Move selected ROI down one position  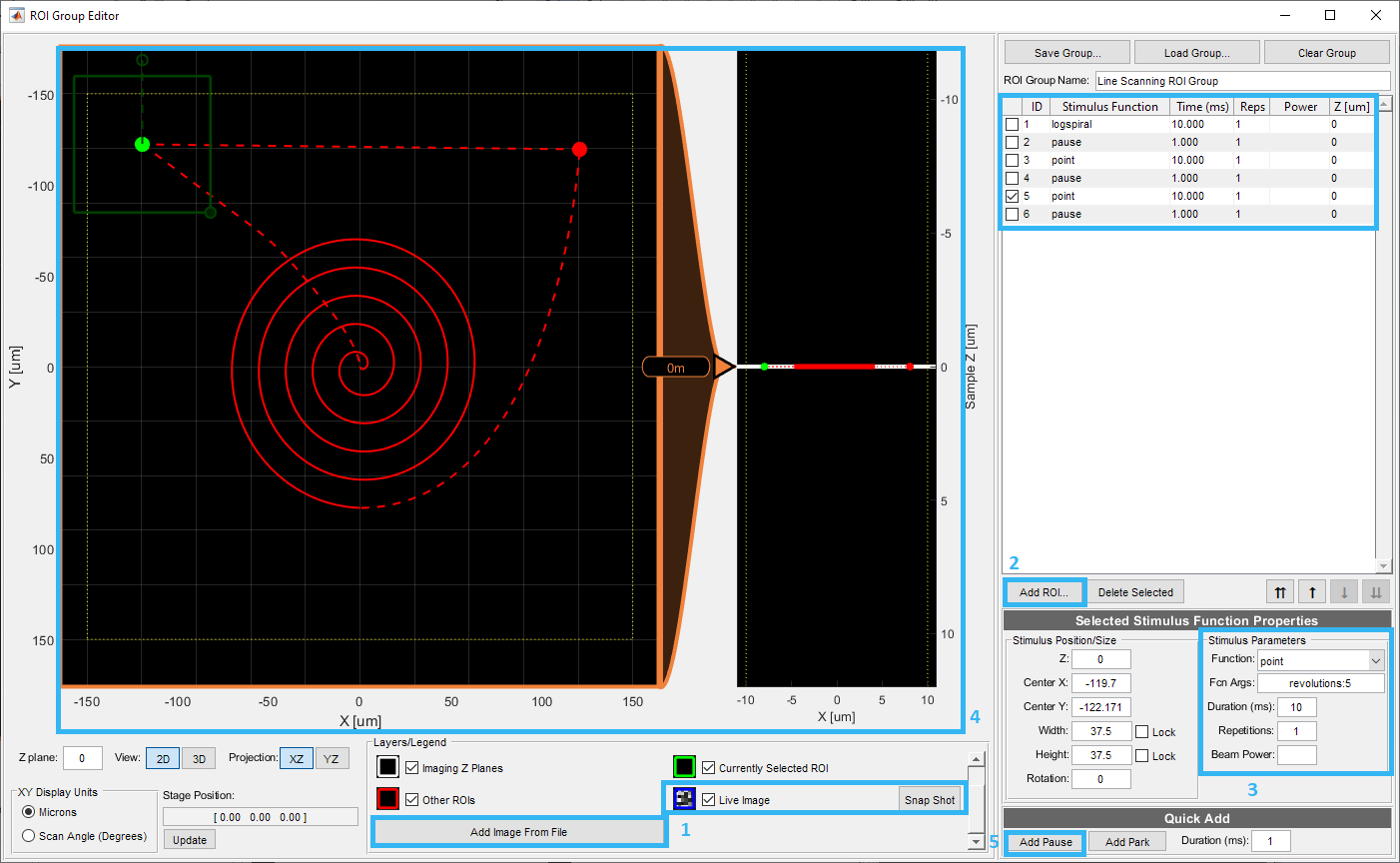click(x=1344, y=592)
